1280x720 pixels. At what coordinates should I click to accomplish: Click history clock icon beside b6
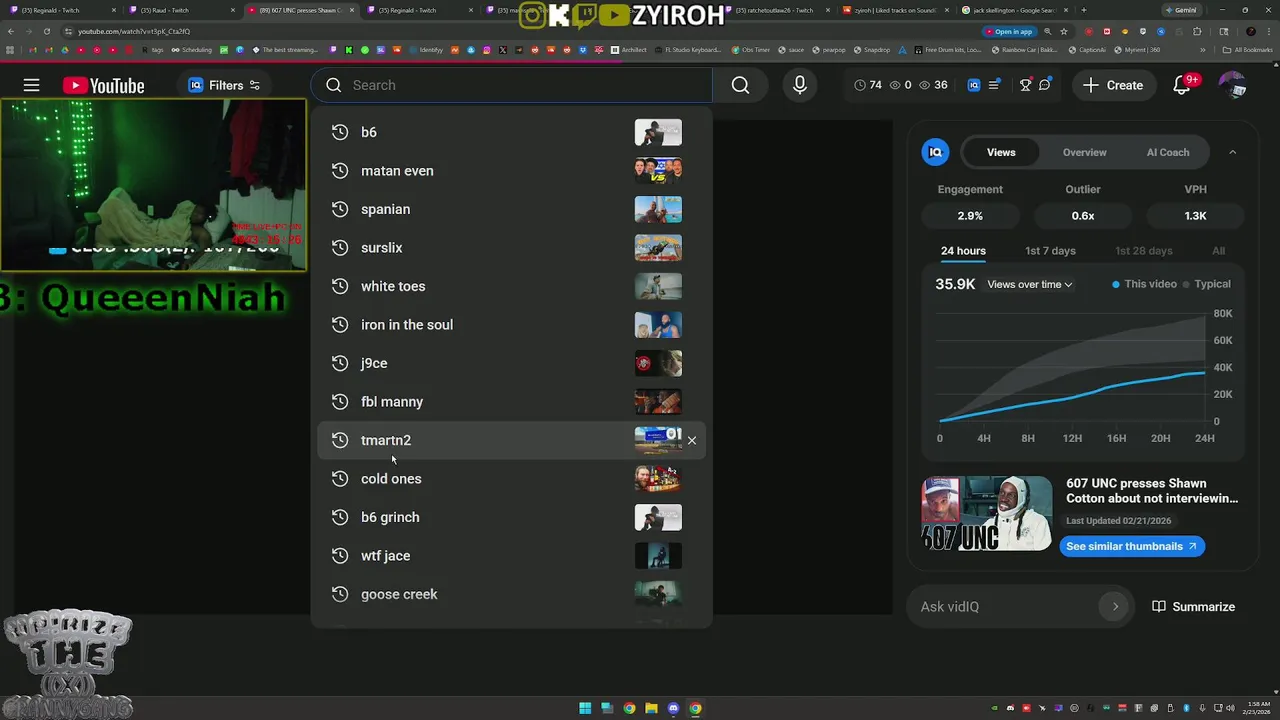(x=340, y=132)
